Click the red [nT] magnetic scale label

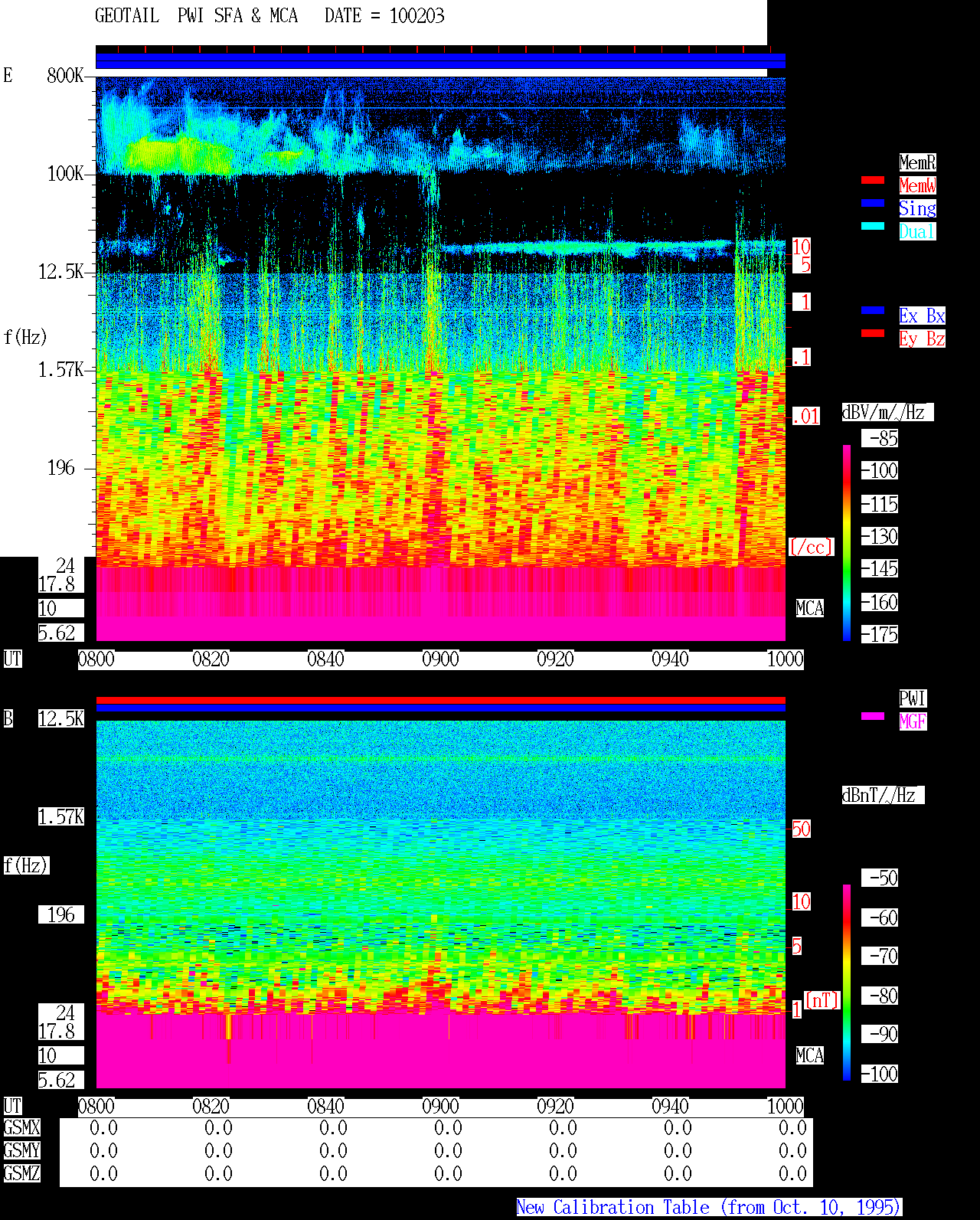click(x=823, y=1001)
